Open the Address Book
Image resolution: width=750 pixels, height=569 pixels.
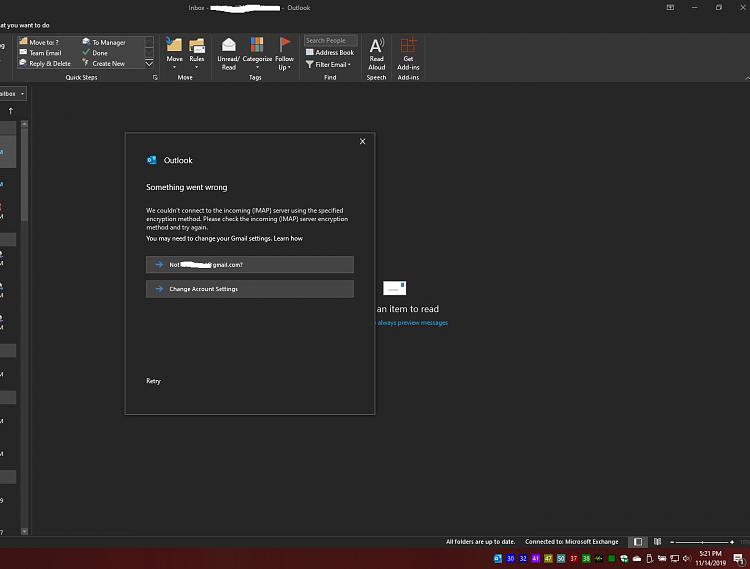click(330, 52)
